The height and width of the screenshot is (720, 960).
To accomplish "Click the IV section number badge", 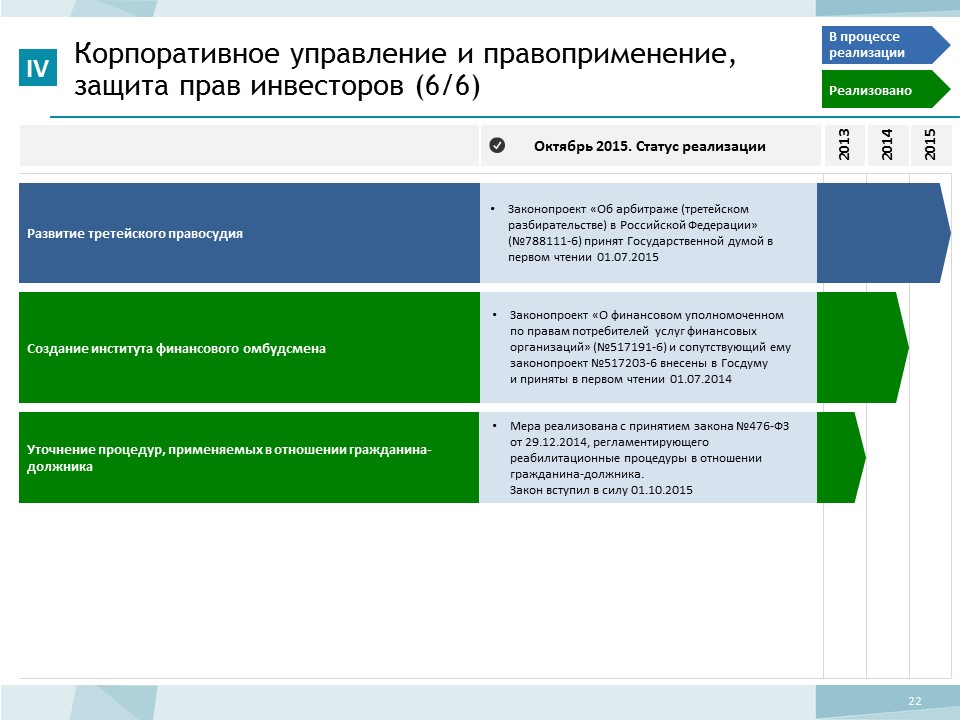I will click(x=38, y=67).
